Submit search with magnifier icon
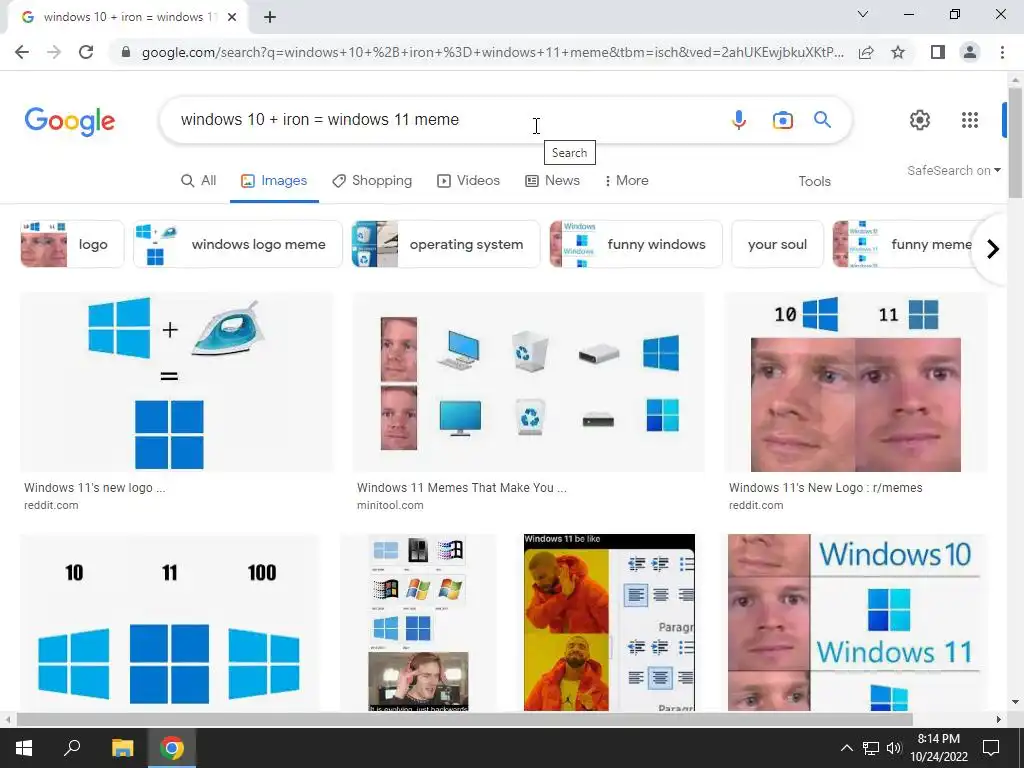This screenshot has width=1024, height=768. [822, 120]
